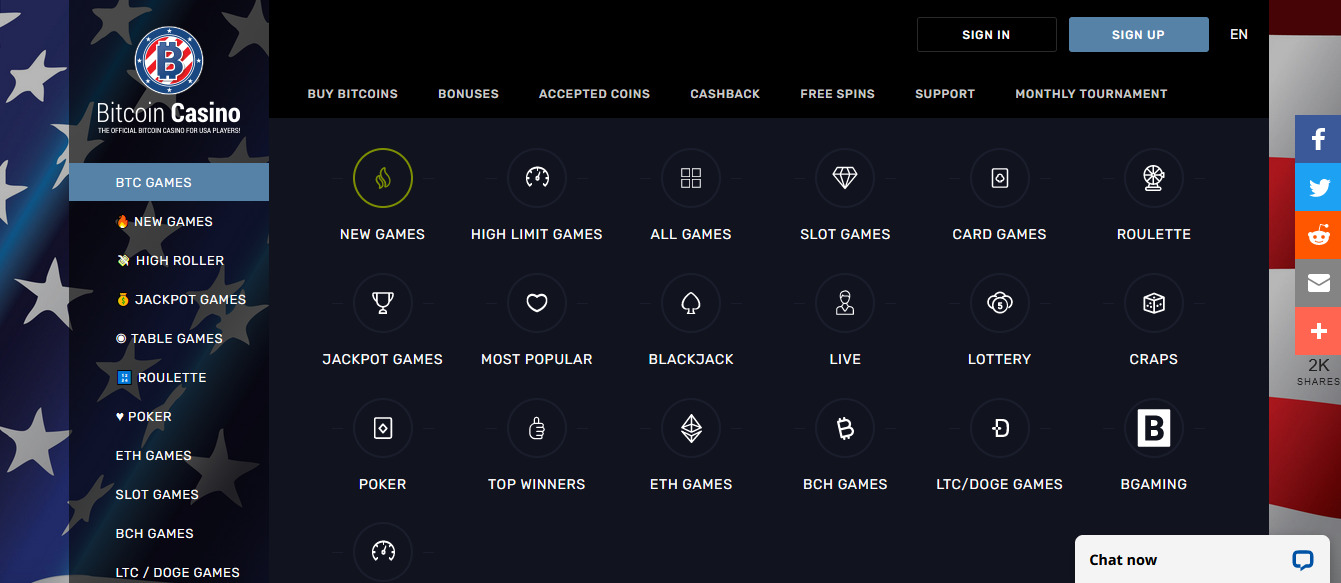Open ETH Games in the sidebar
Viewport: 1341px width, 583px height.
154,455
